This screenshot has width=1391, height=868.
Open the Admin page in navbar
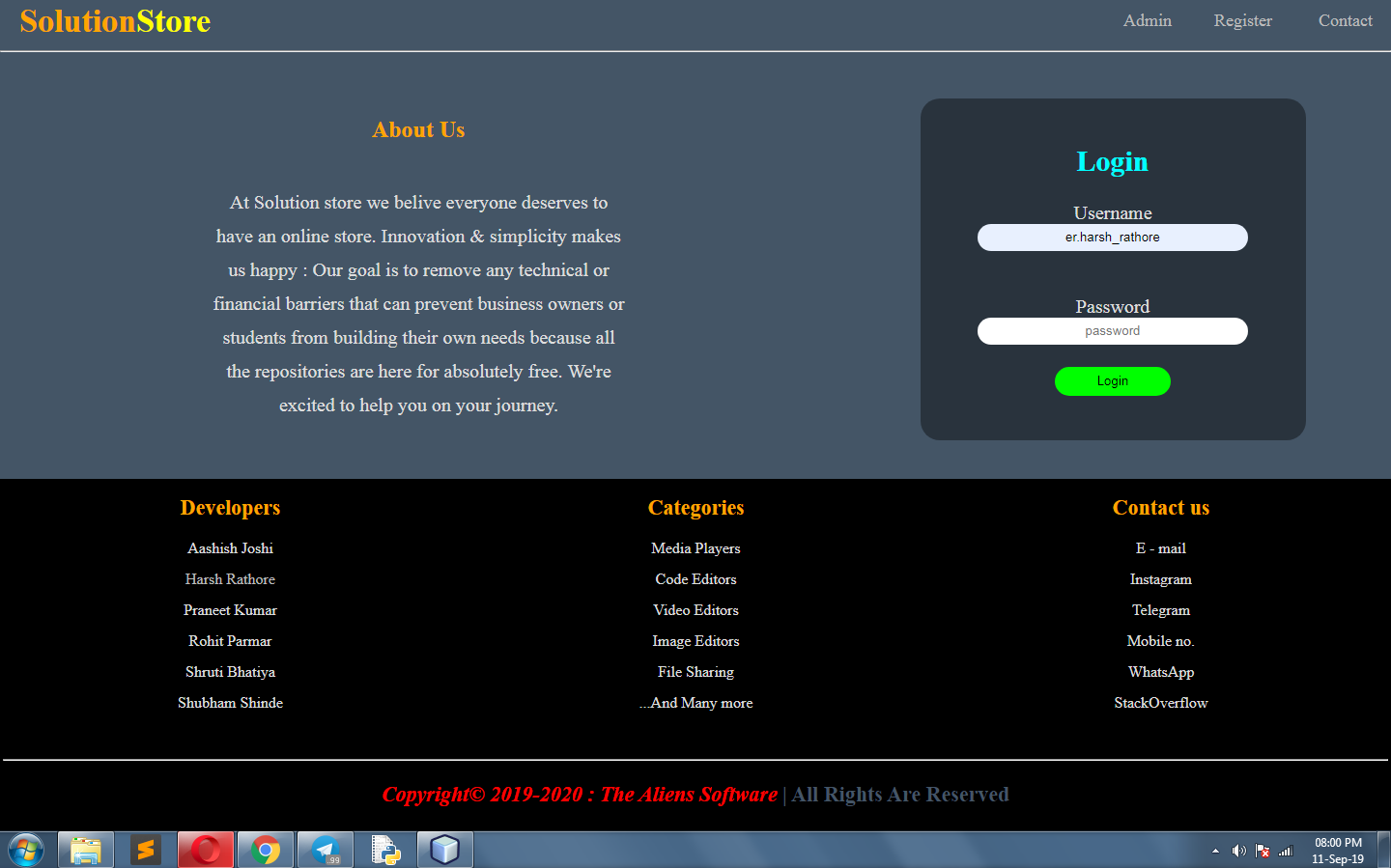(x=1147, y=21)
